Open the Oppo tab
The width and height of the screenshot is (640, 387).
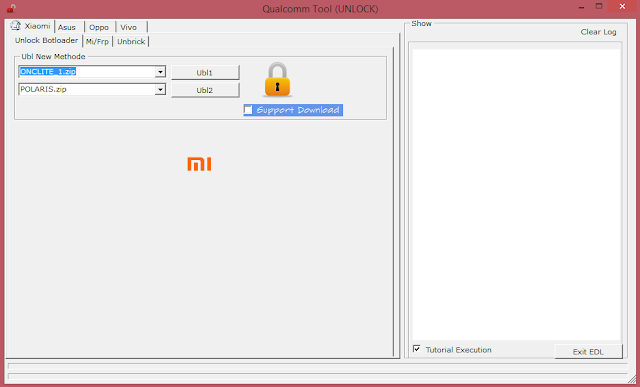pos(99,27)
